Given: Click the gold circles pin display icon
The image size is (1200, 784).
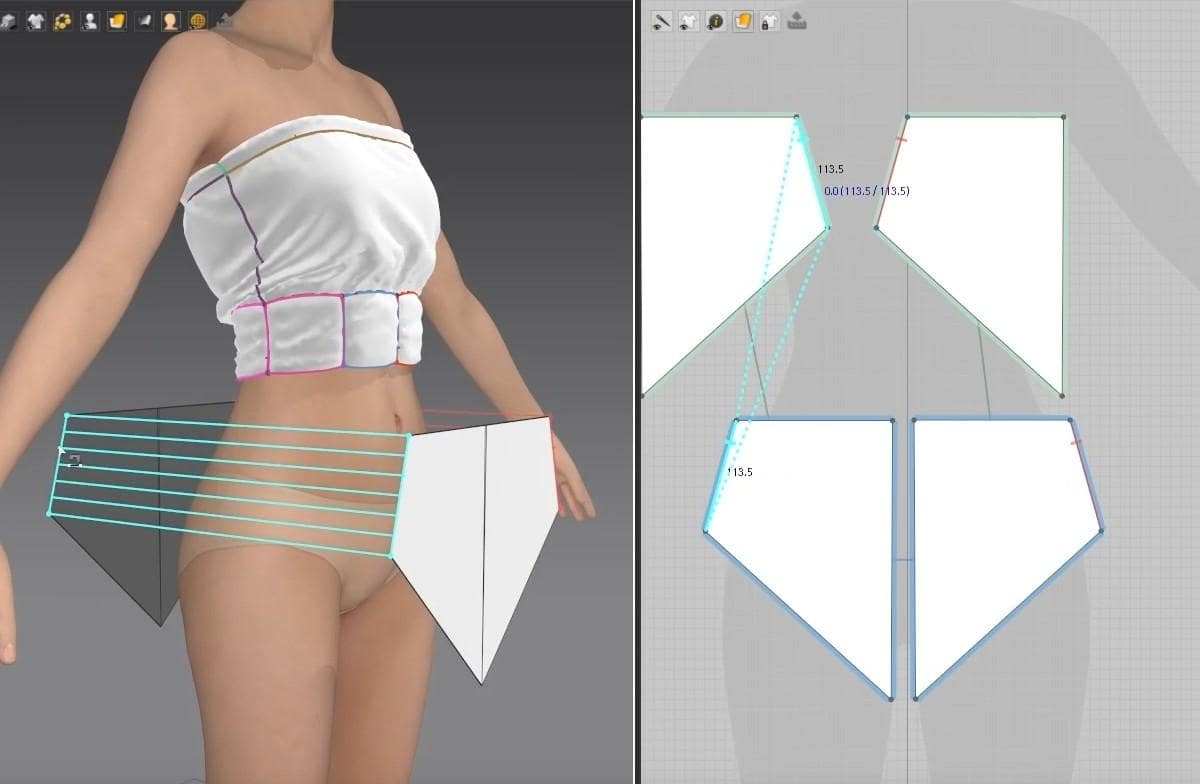Looking at the screenshot, I should pyautogui.click(x=63, y=20).
